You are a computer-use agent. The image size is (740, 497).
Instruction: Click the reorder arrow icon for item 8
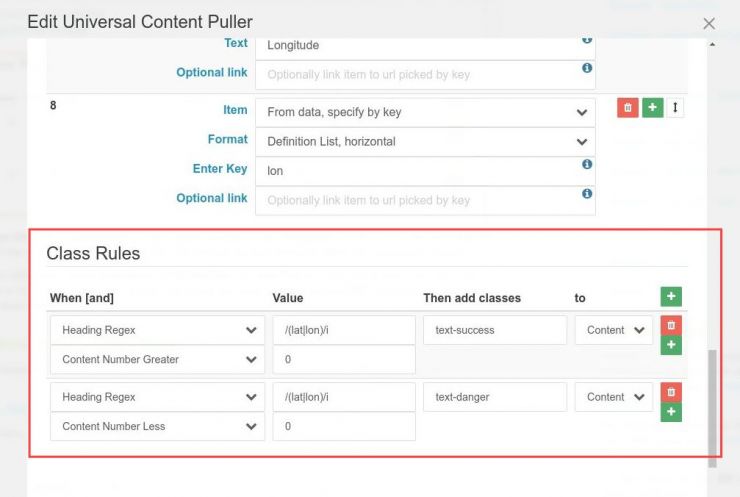point(676,108)
